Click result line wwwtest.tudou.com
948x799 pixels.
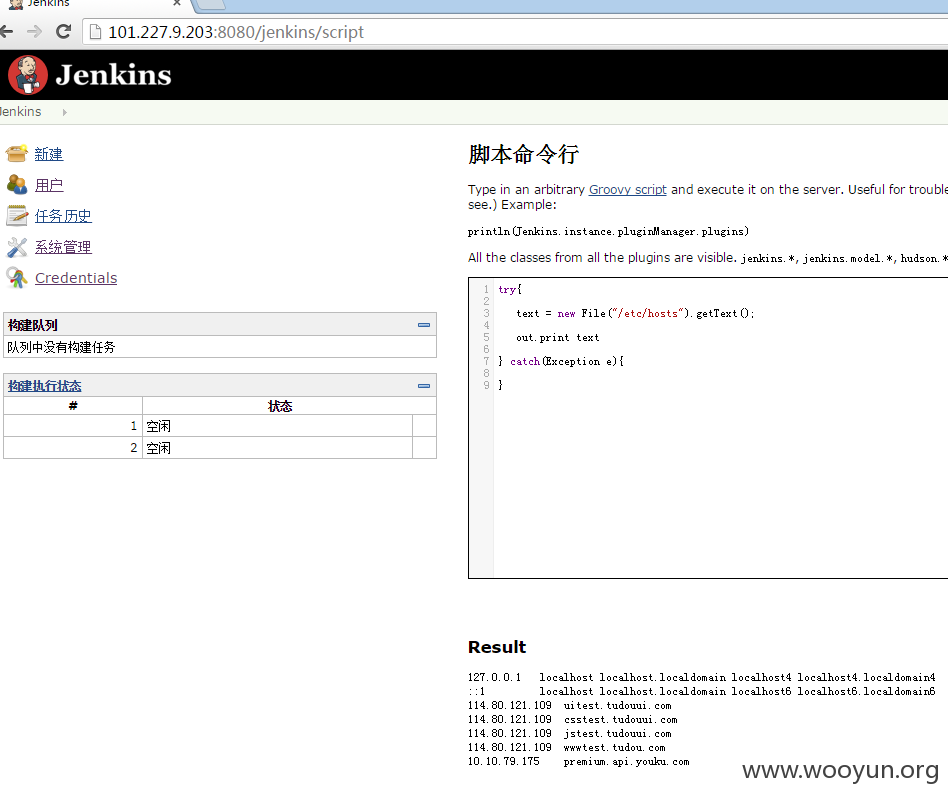point(567,748)
